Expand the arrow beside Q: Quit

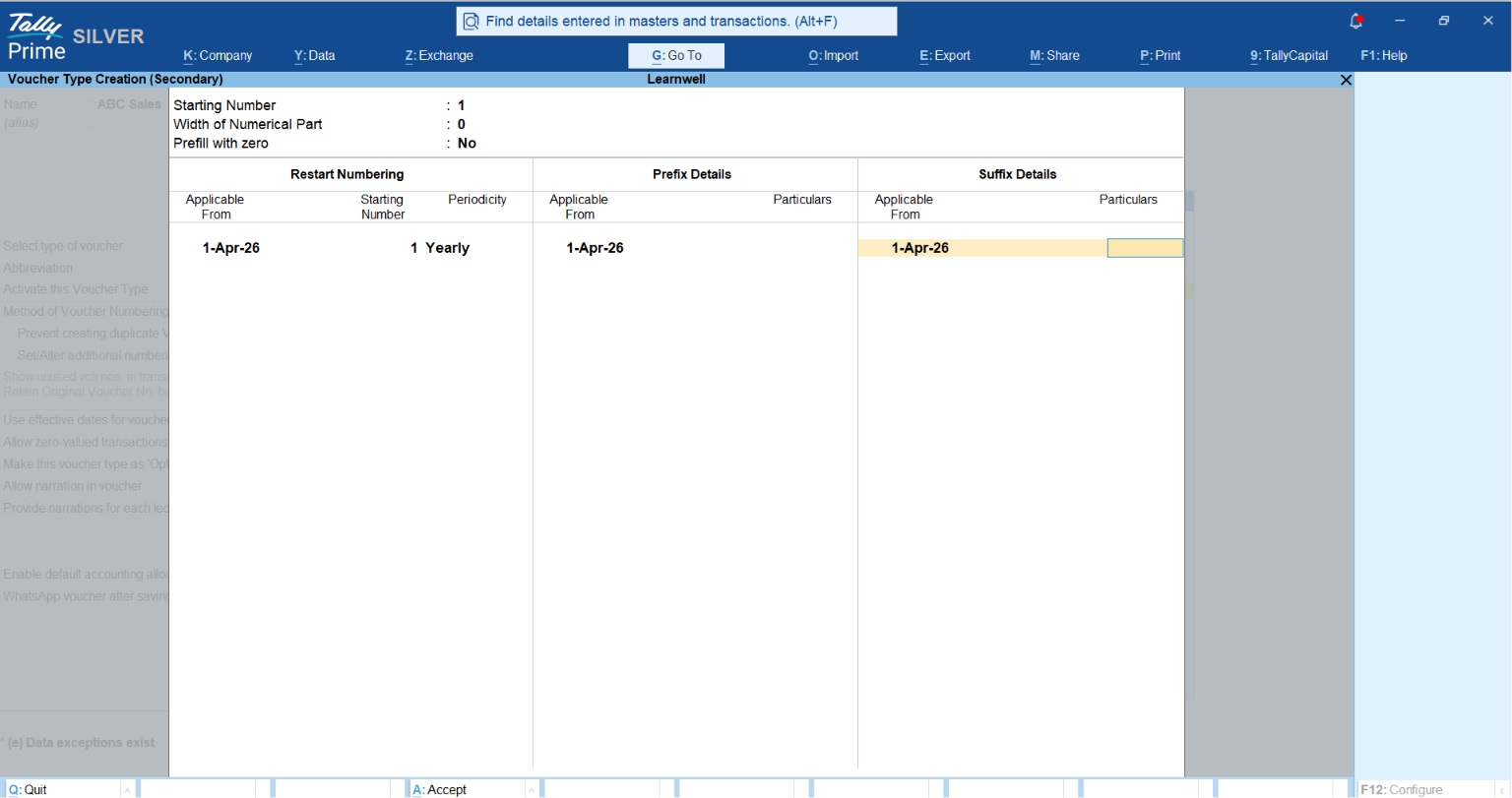[127, 790]
